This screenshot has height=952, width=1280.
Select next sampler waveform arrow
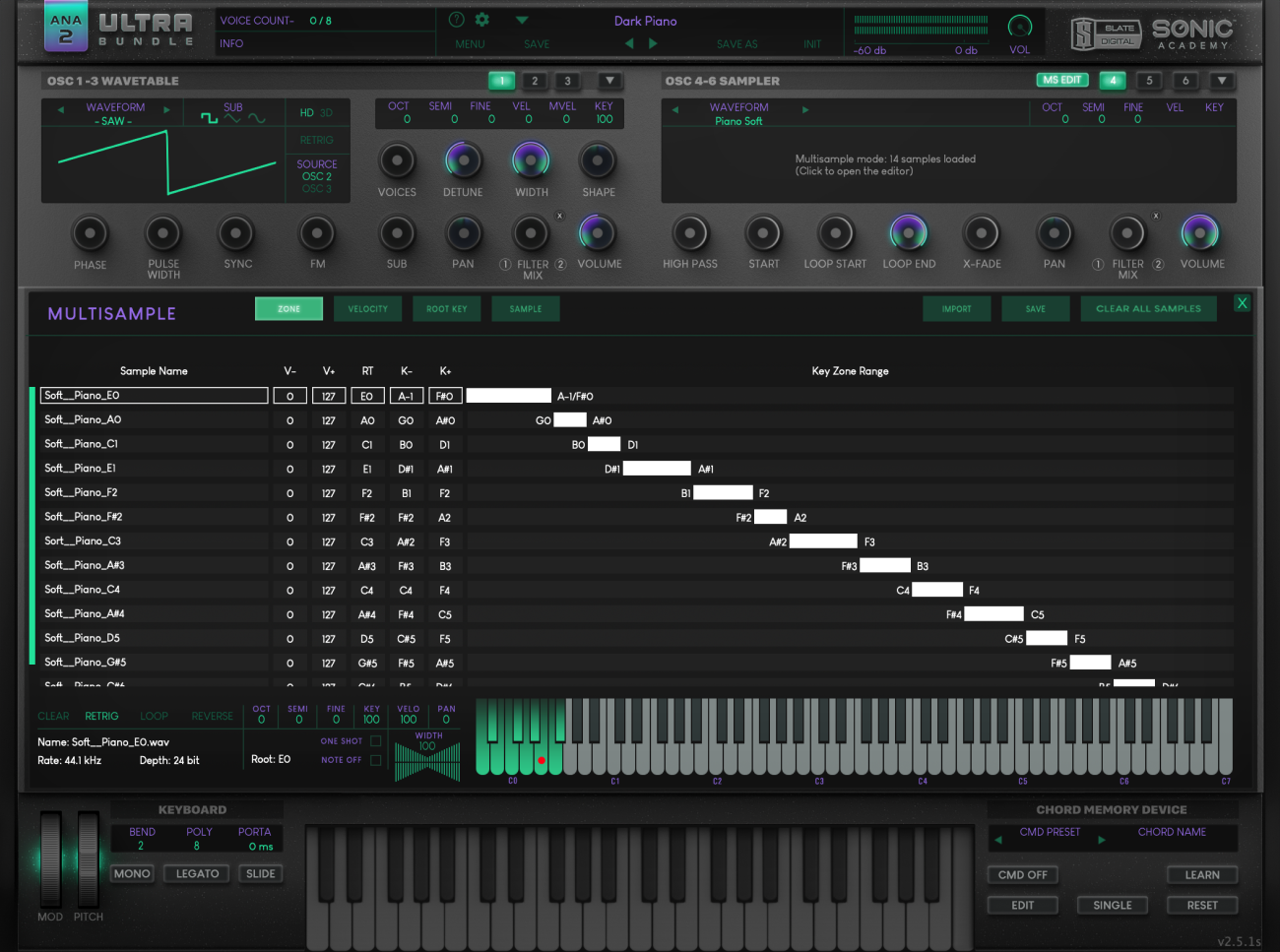pos(805,109)
